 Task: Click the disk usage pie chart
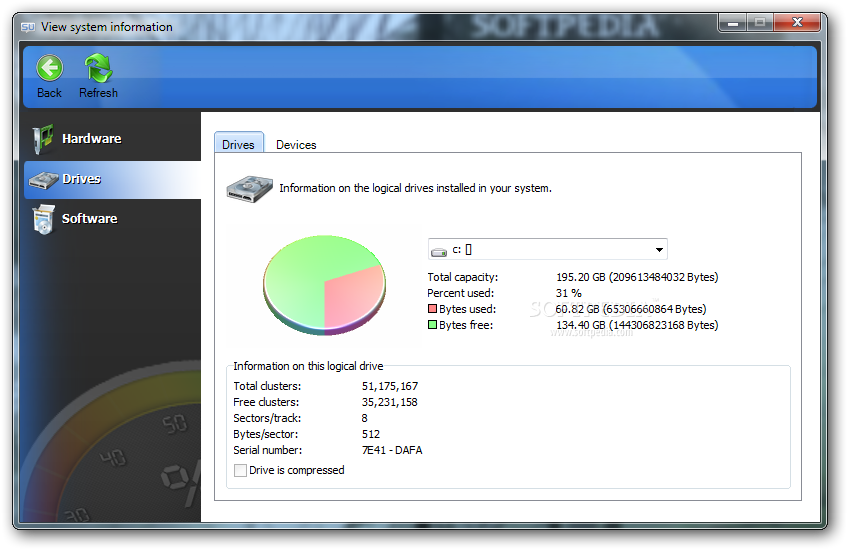(324, 284)
